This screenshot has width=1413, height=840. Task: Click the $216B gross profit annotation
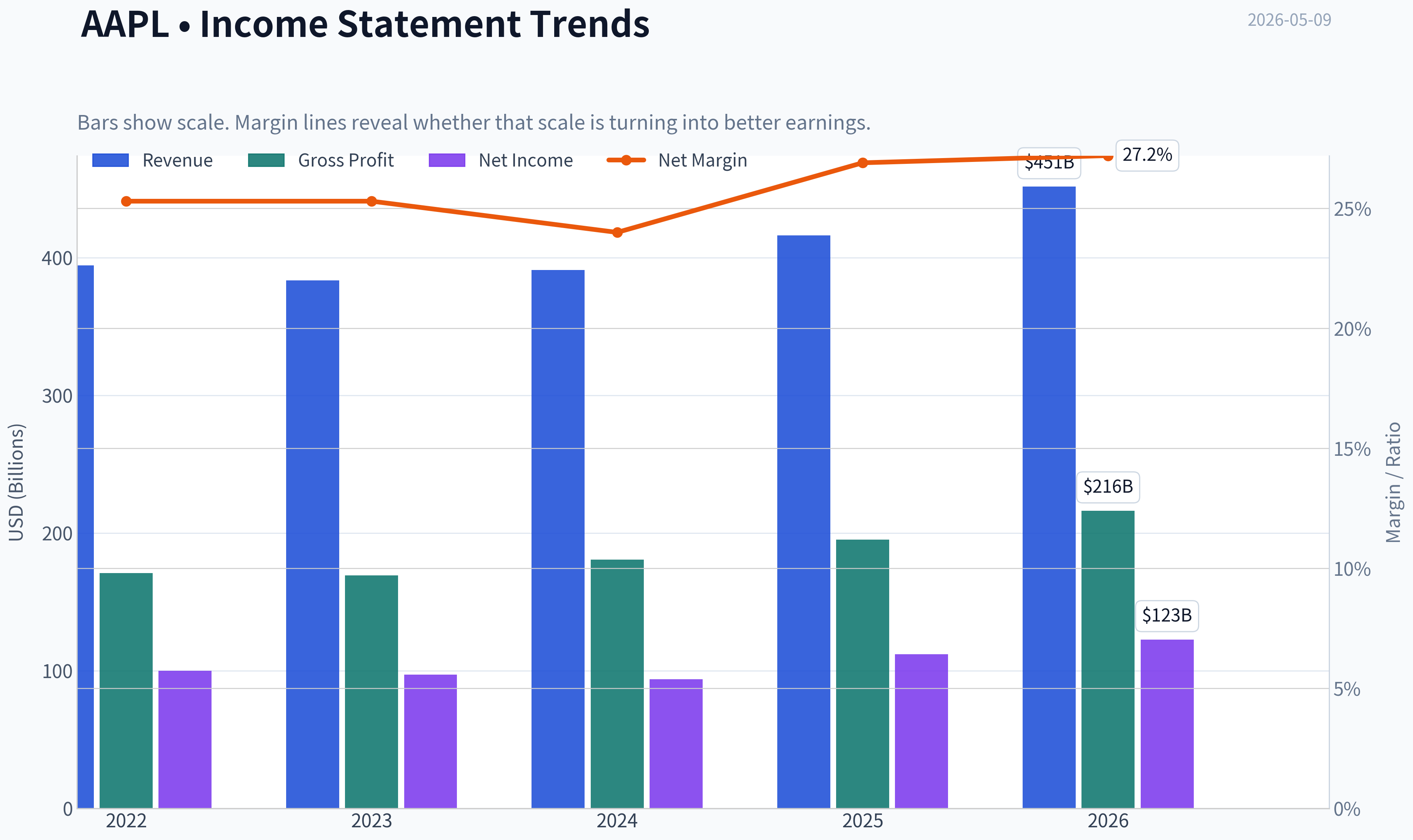pos(1108,487)
